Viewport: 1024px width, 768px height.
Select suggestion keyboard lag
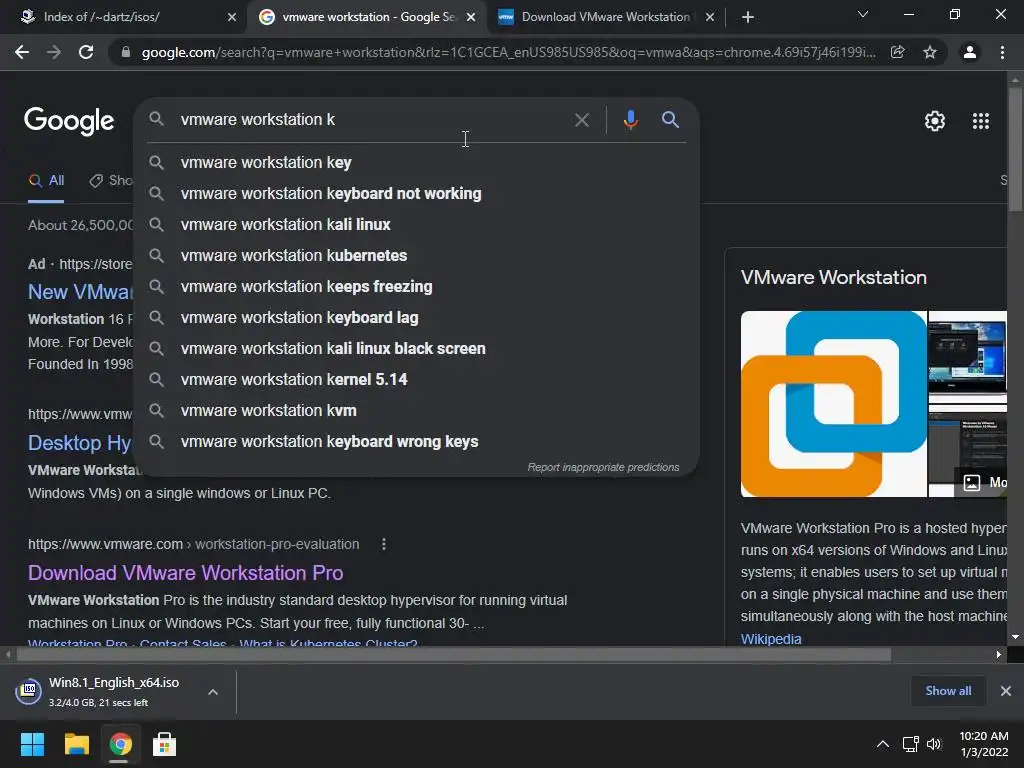[417, 317]
